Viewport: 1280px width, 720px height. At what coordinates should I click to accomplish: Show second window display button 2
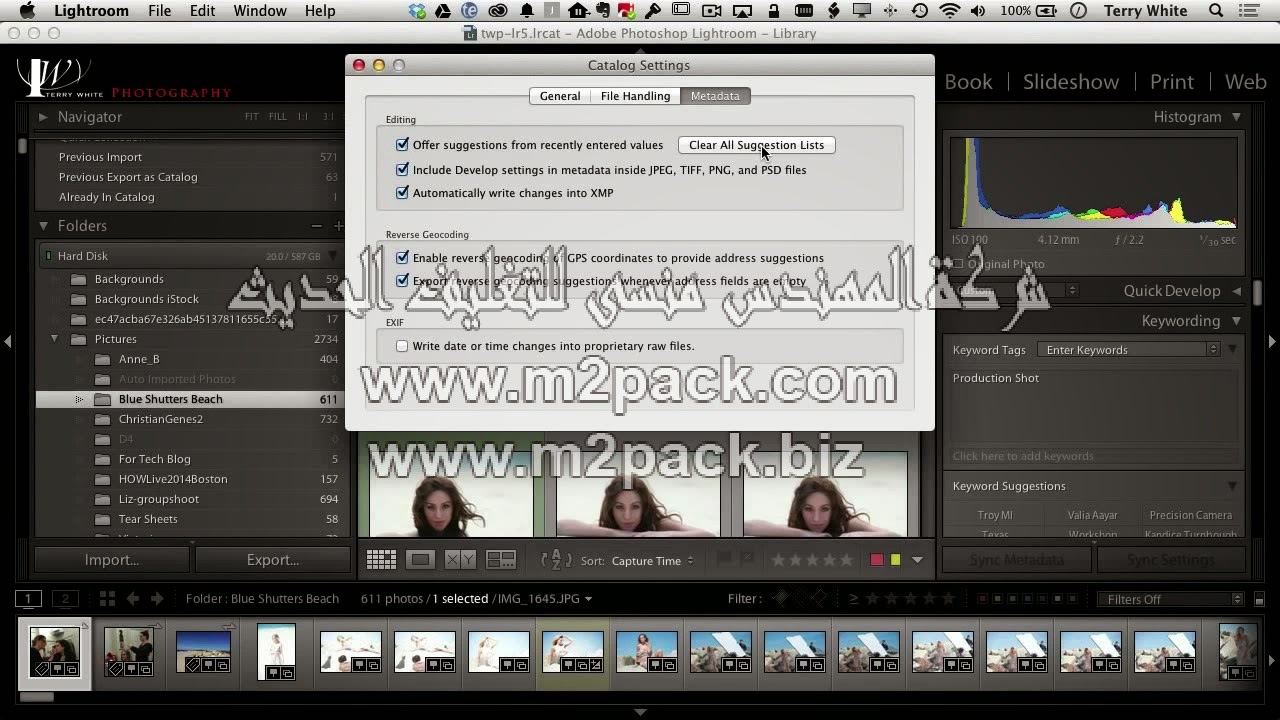(65, 599)
